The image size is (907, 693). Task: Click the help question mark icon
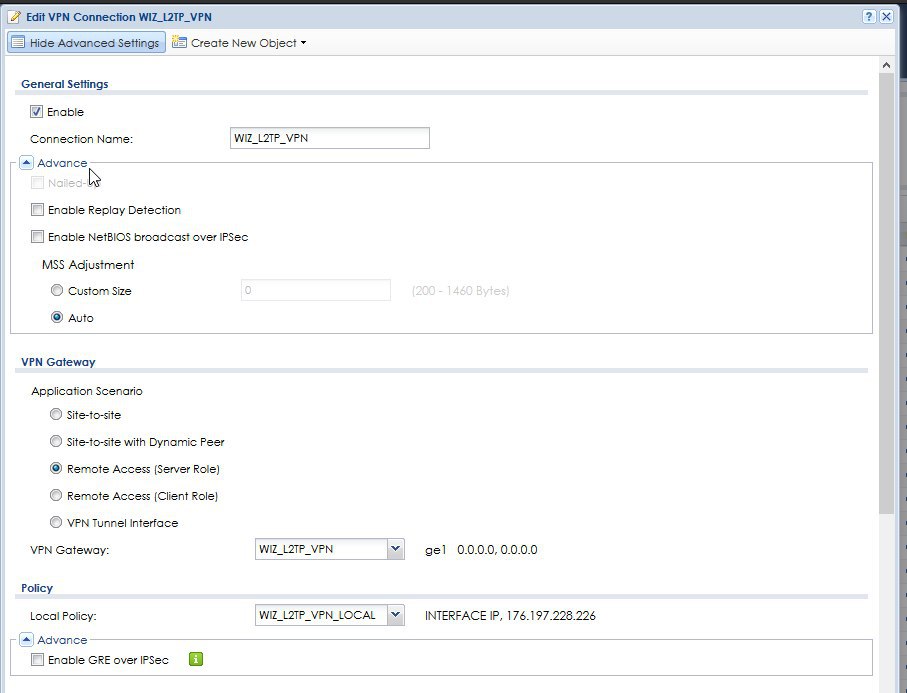869,17
